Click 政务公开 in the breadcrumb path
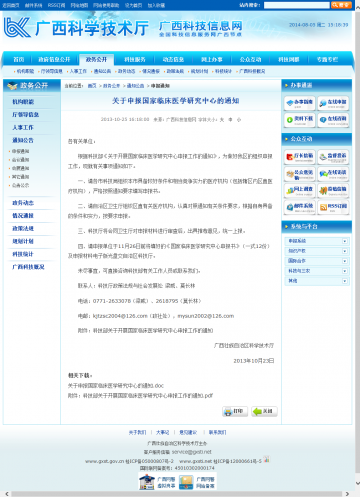360x497 pixels. coord(111,86)
